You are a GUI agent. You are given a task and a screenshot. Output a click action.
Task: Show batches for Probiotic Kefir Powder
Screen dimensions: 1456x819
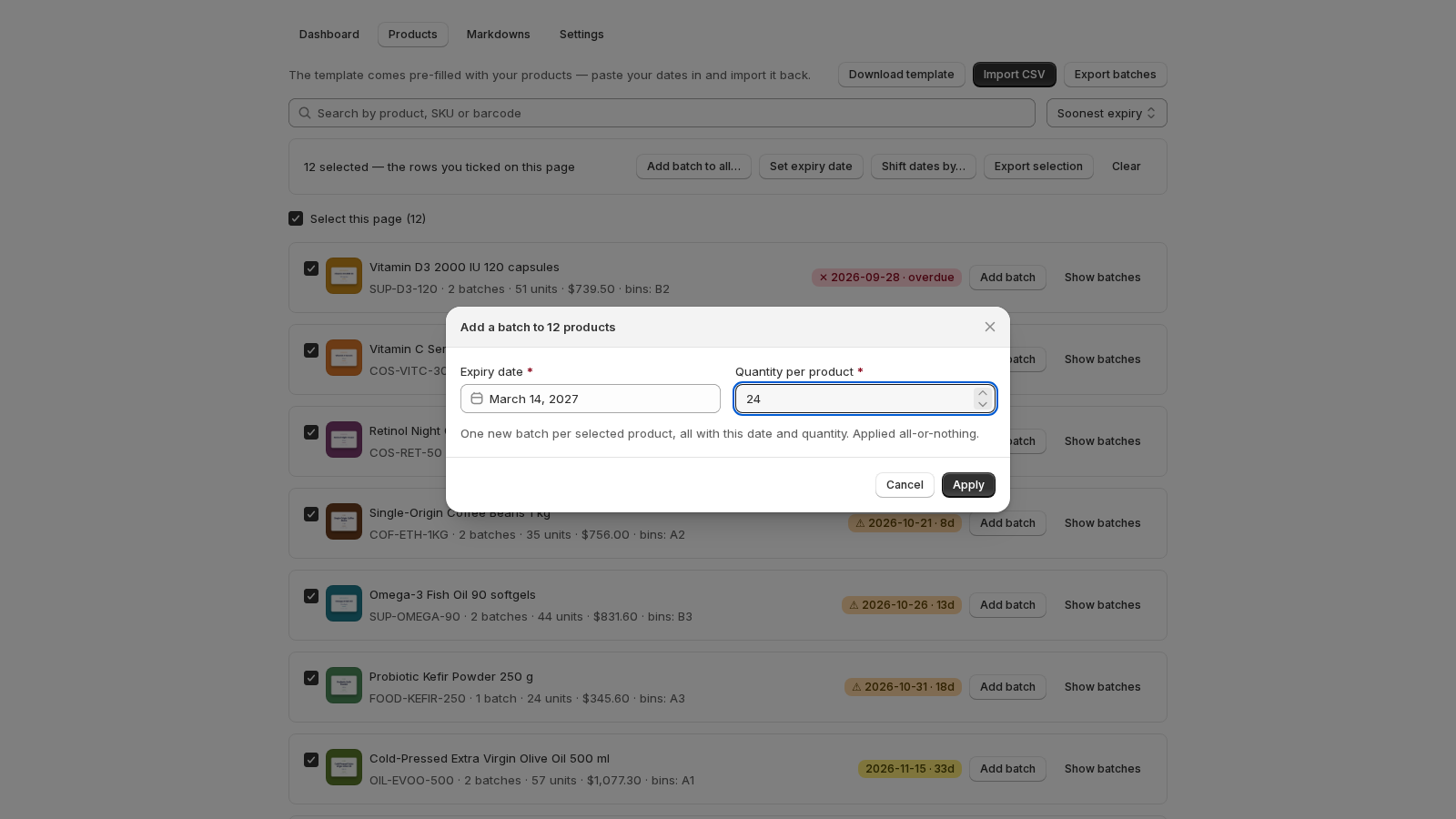pyautogui.click(x=1102, y=687)
